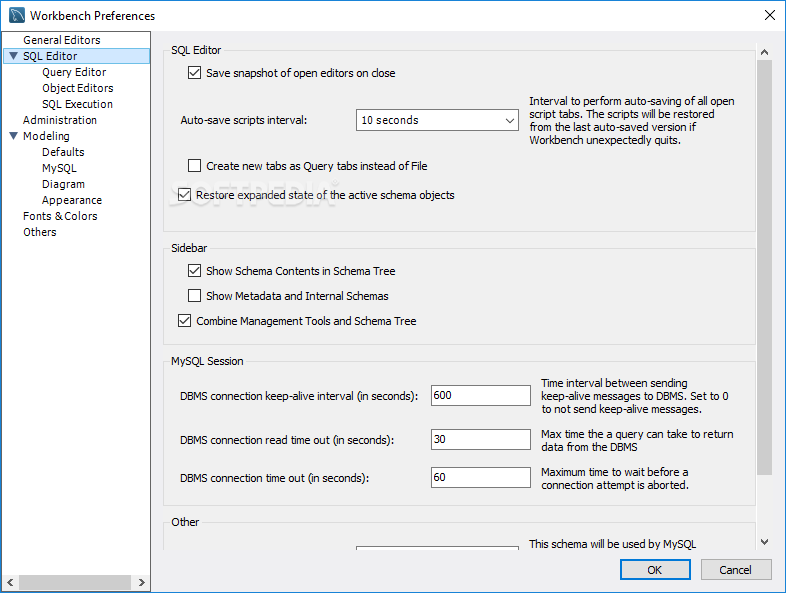Collapse the SQL Editor tree node
786x593 pixels.
[x=14, y=56]
